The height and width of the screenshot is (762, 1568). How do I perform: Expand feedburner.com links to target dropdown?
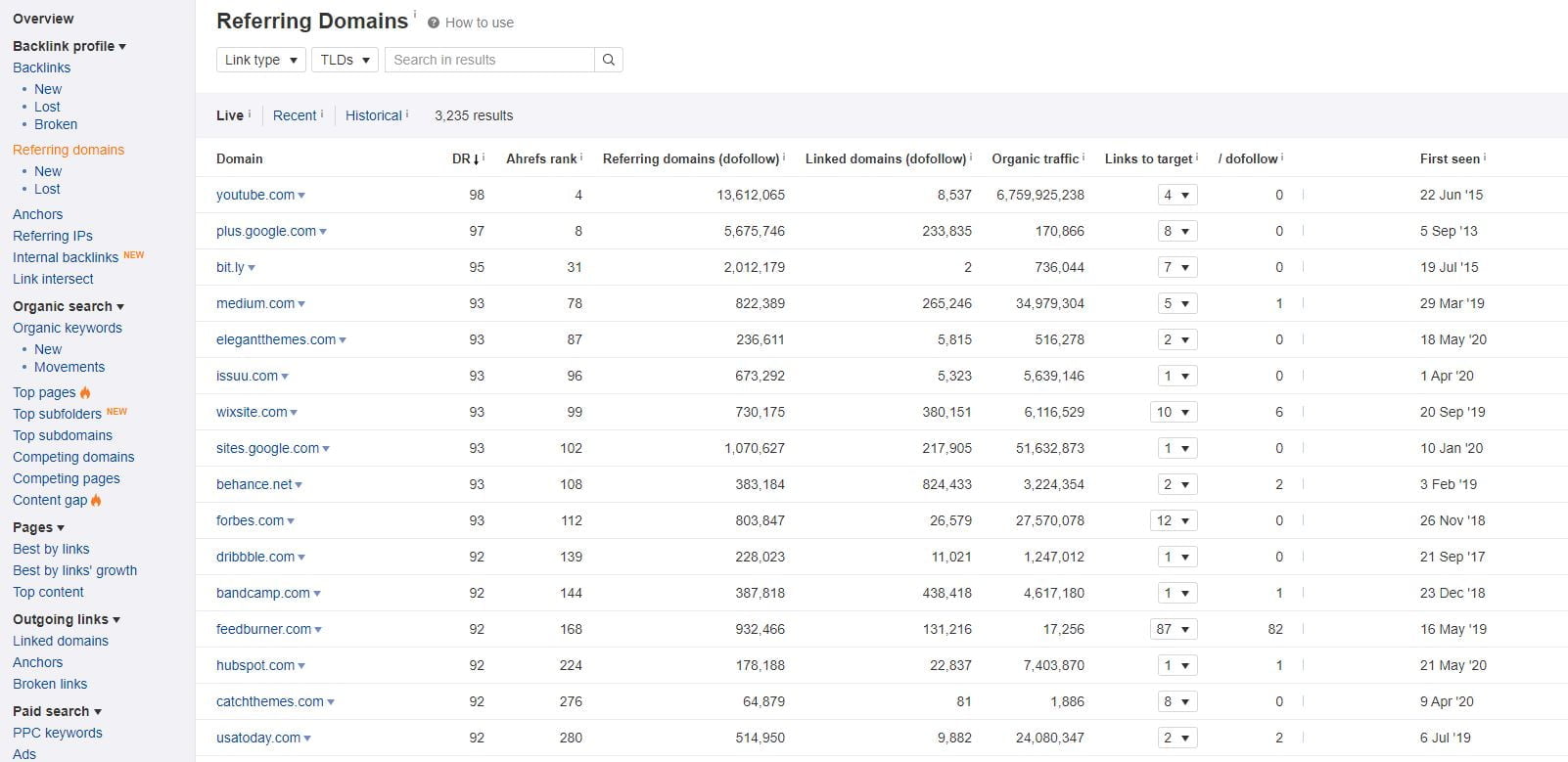tap(1174, 629)
